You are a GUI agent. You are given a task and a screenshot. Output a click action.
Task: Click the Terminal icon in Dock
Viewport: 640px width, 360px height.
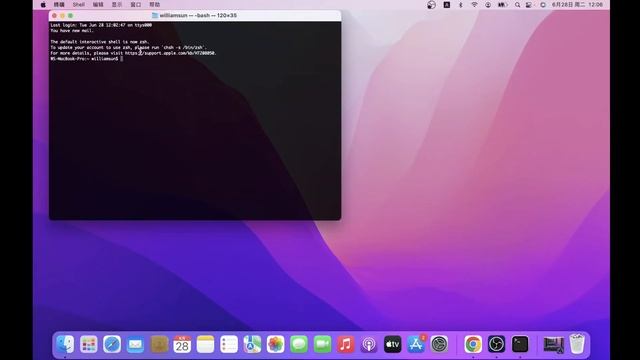coord(520,344)
